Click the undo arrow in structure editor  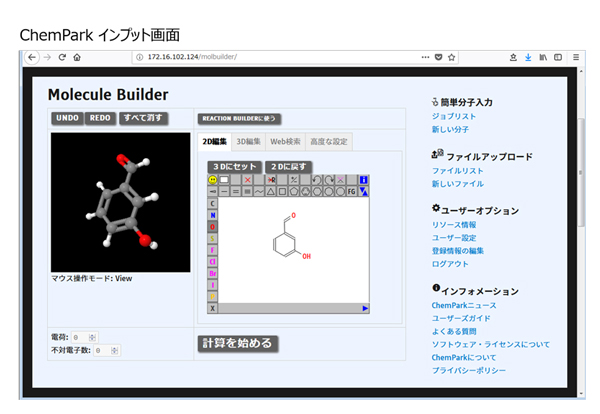tap(317, 179)
